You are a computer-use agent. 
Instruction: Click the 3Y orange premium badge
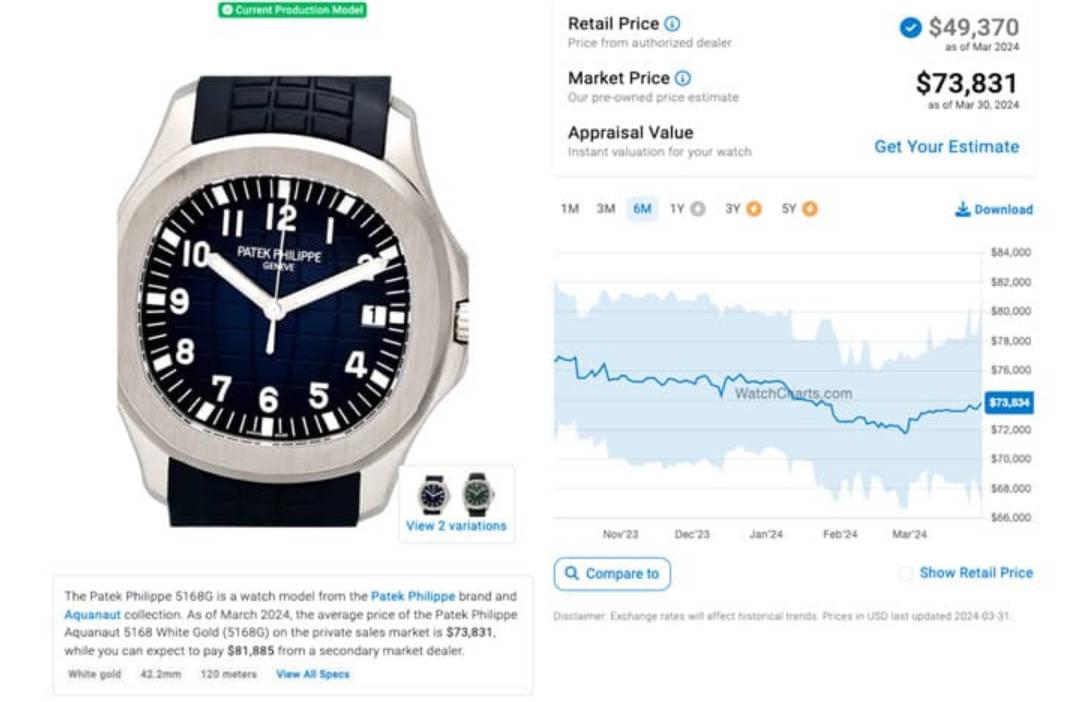pos(754,209)
